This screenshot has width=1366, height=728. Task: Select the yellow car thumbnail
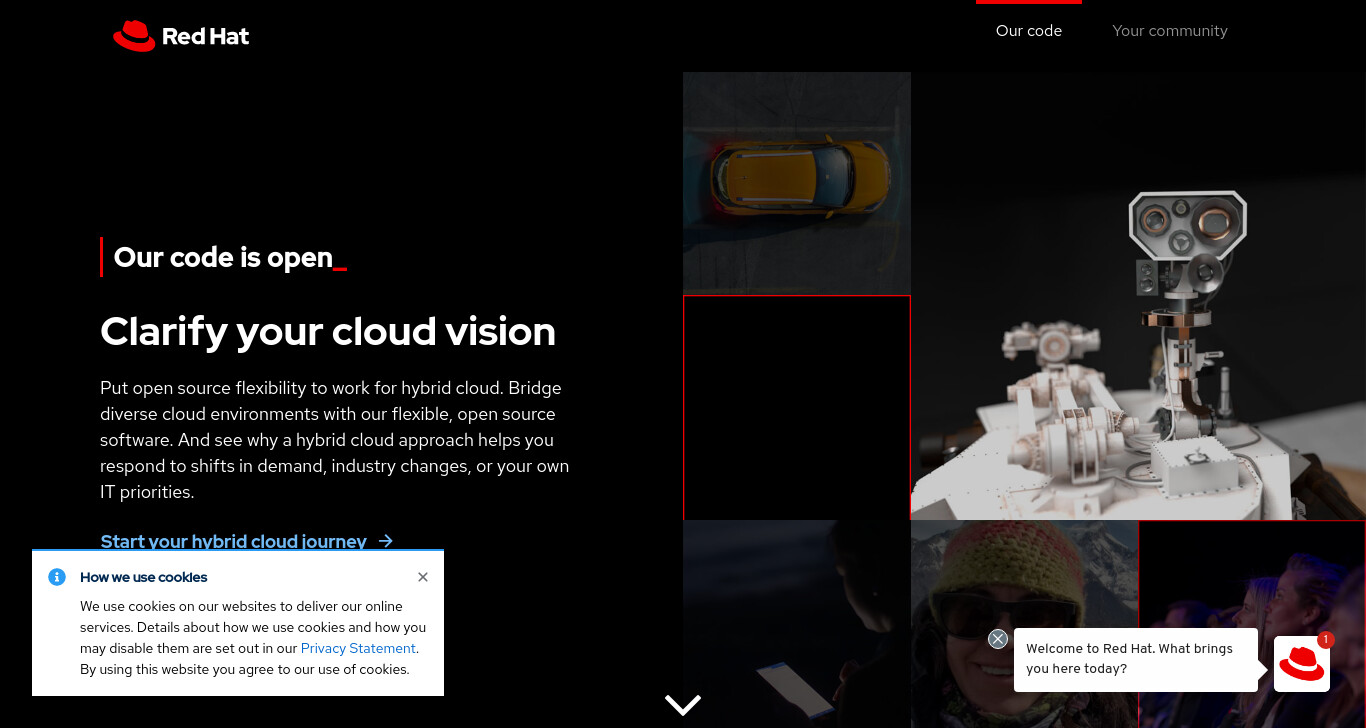click(x=797, y=183)
